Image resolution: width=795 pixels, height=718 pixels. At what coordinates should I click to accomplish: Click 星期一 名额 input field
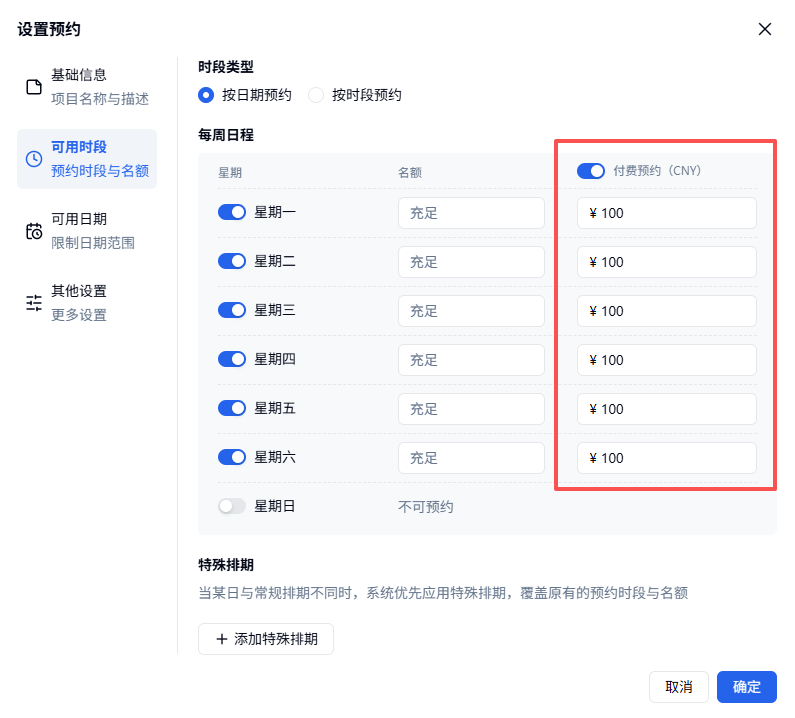coord(471,213)
